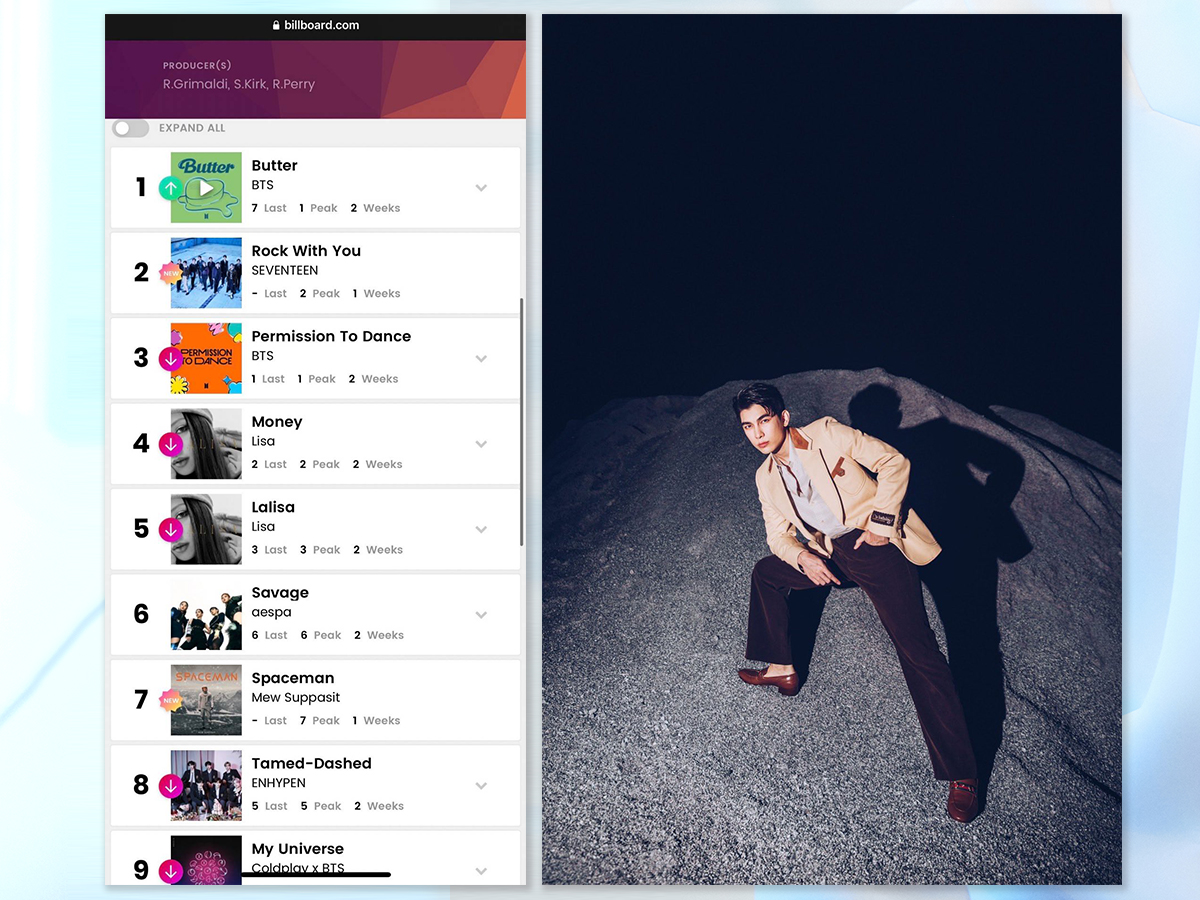
Task: Click the down-arrow icon on My Universe
Action: (171, 871)
